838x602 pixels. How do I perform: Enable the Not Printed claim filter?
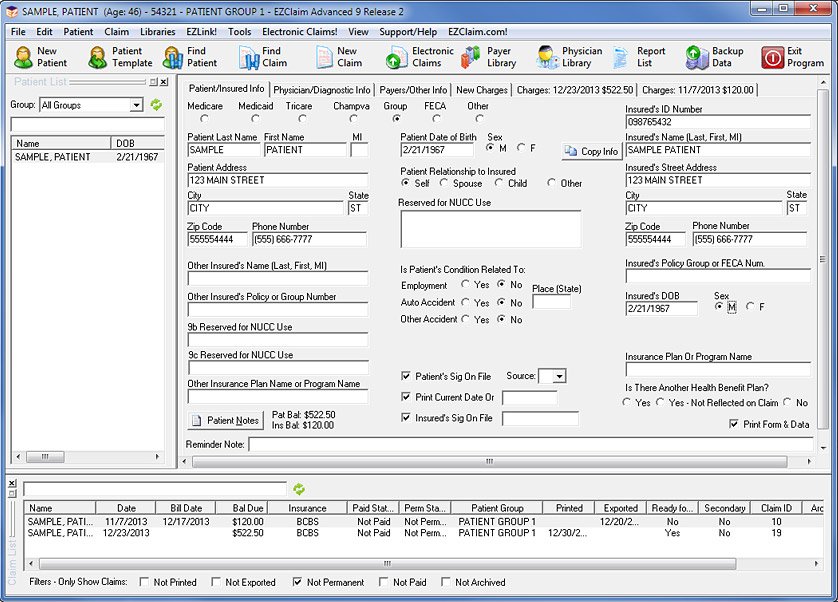click(146, 582)
